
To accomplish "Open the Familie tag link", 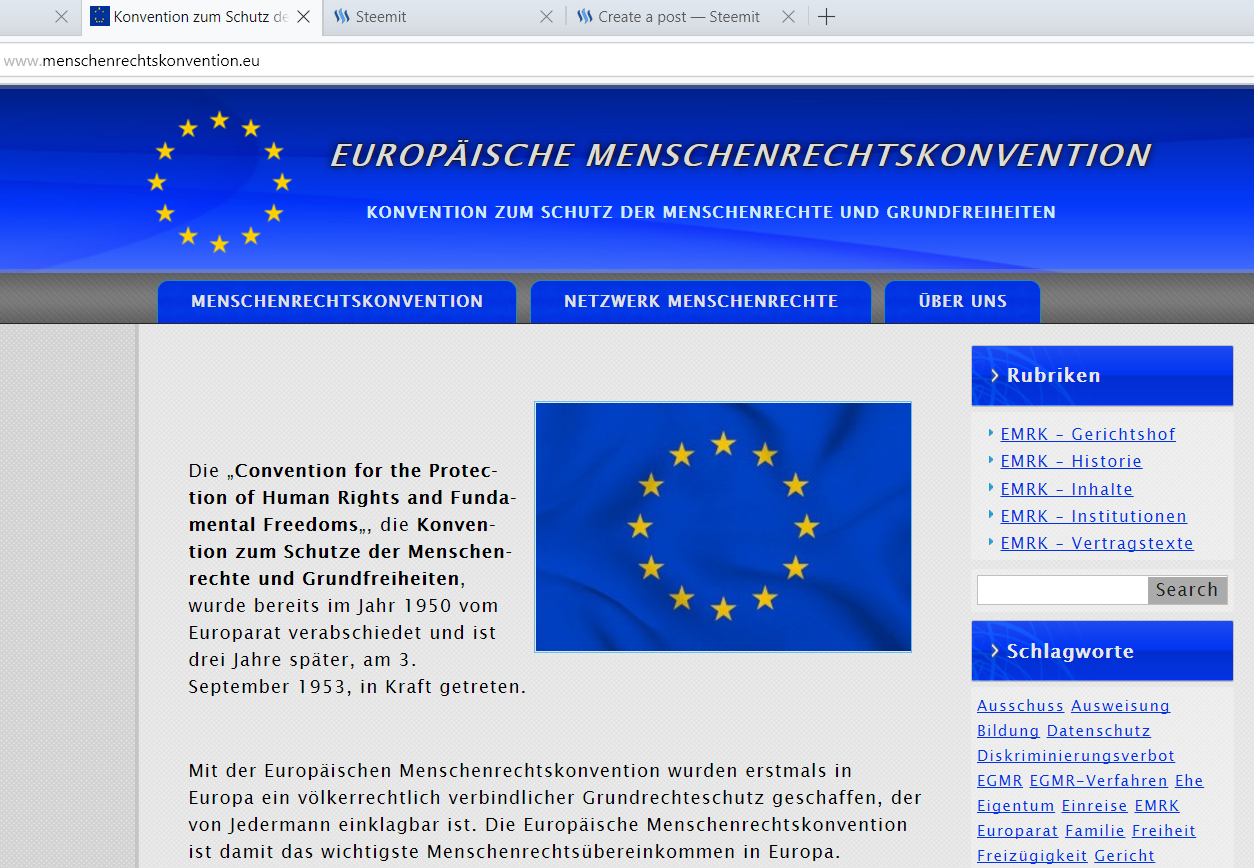I will pos(1095,831).
